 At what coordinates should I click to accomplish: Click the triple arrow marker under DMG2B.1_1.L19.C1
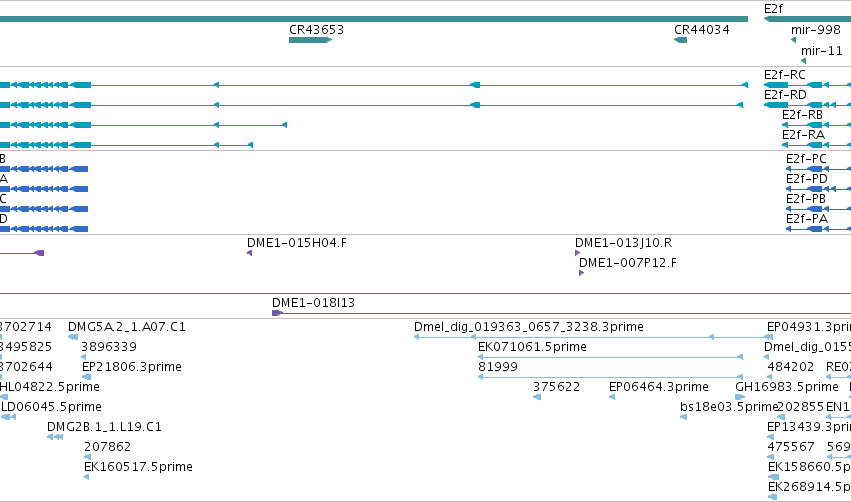pos(55,437)
